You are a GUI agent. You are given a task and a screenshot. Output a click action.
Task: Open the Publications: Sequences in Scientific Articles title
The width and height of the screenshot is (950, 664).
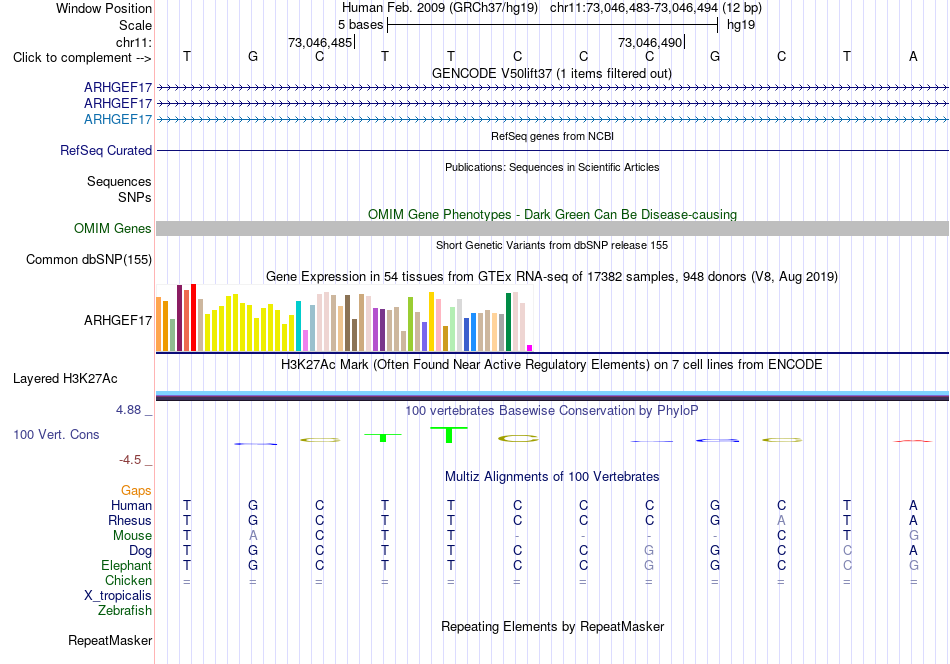[552, 167]
